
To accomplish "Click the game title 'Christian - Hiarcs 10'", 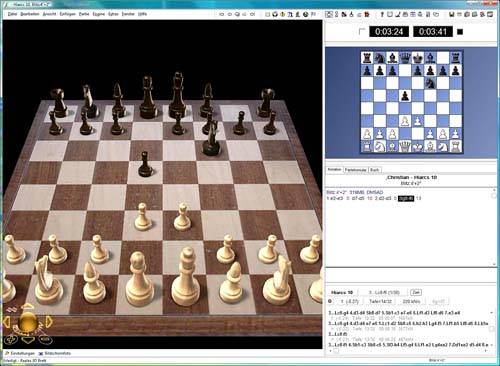I will 411,177.
